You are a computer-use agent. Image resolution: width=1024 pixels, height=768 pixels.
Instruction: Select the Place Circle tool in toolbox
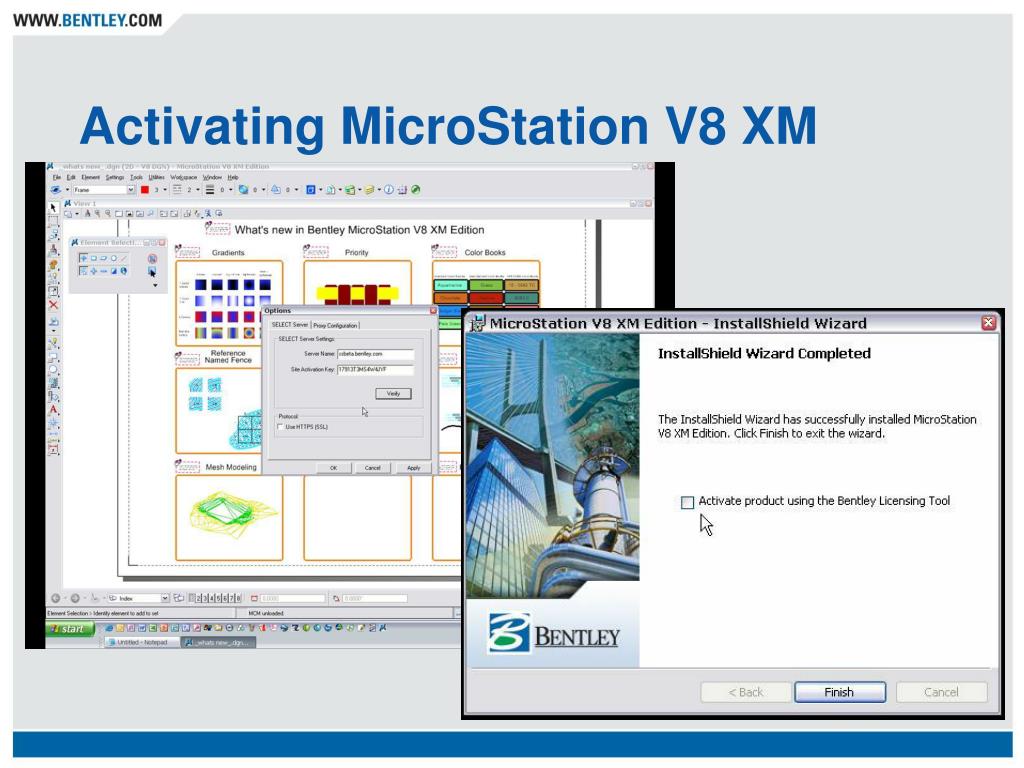[x=53, y=370]
